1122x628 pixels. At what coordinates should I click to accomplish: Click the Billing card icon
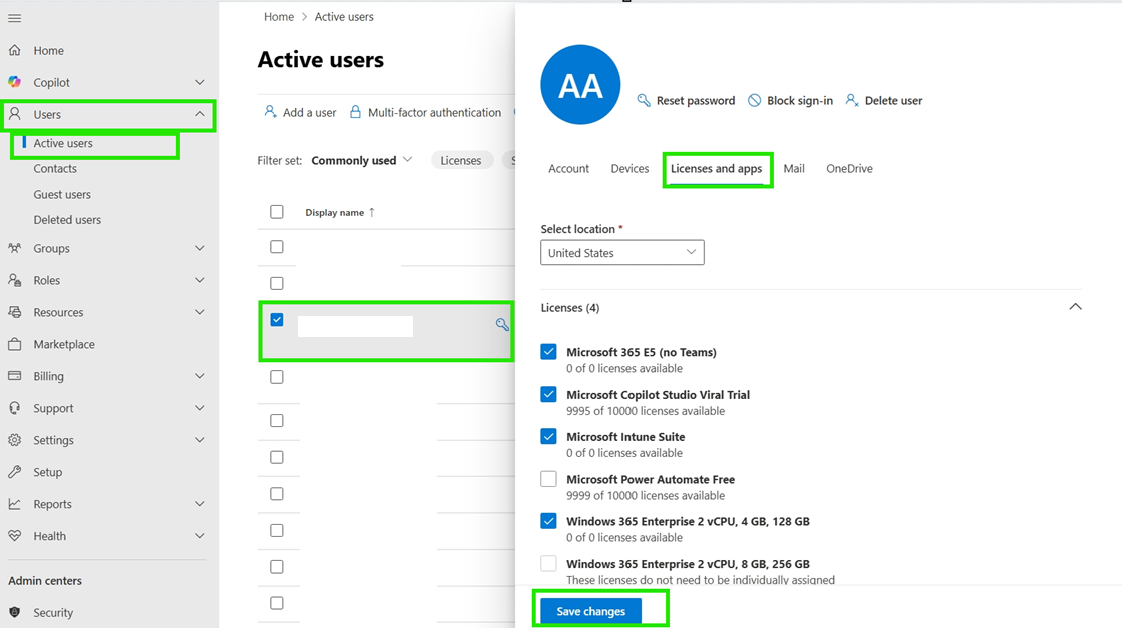pyautogui.click(x=14, y=376)
